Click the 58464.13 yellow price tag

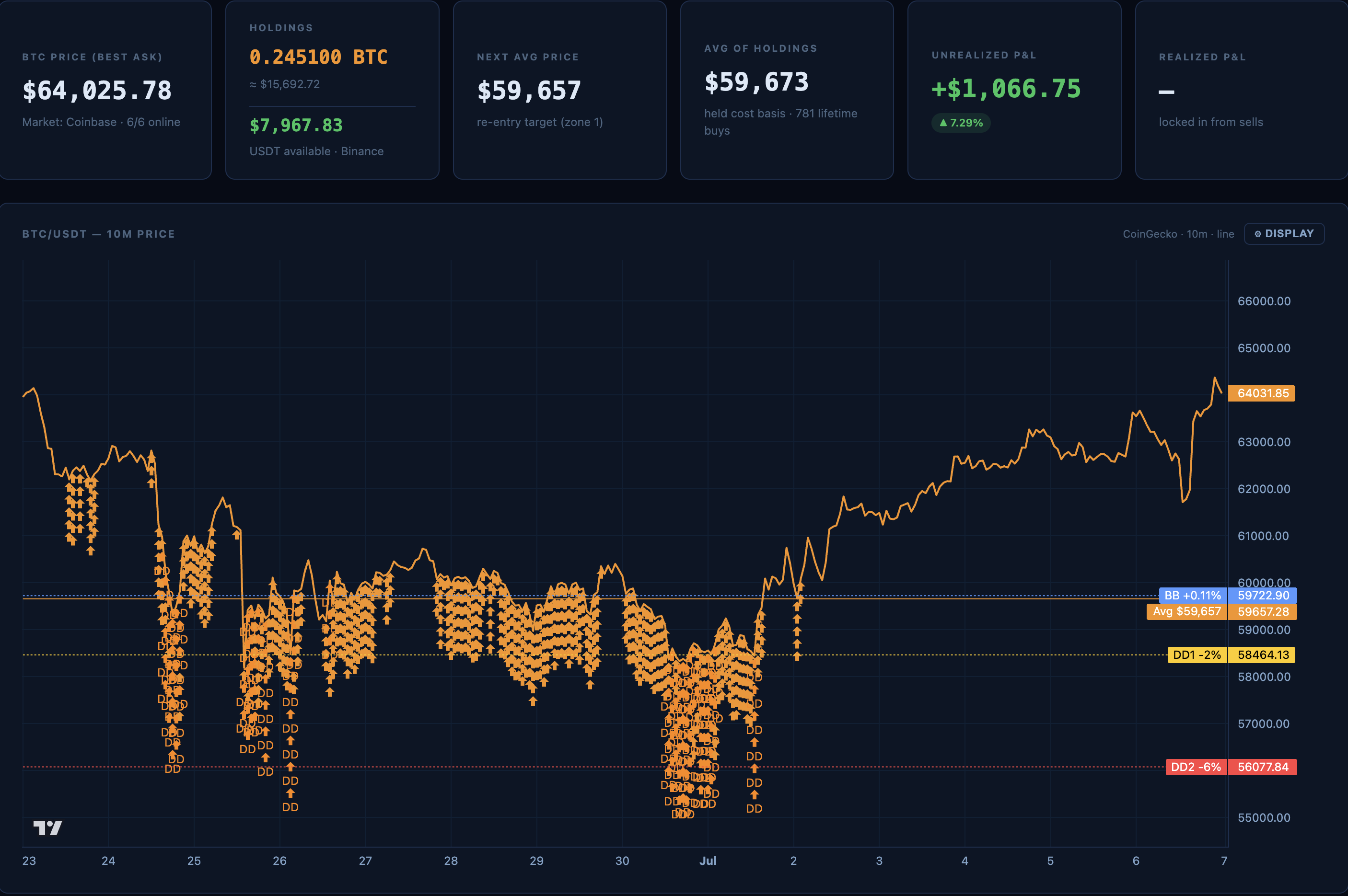point(1262,655)
